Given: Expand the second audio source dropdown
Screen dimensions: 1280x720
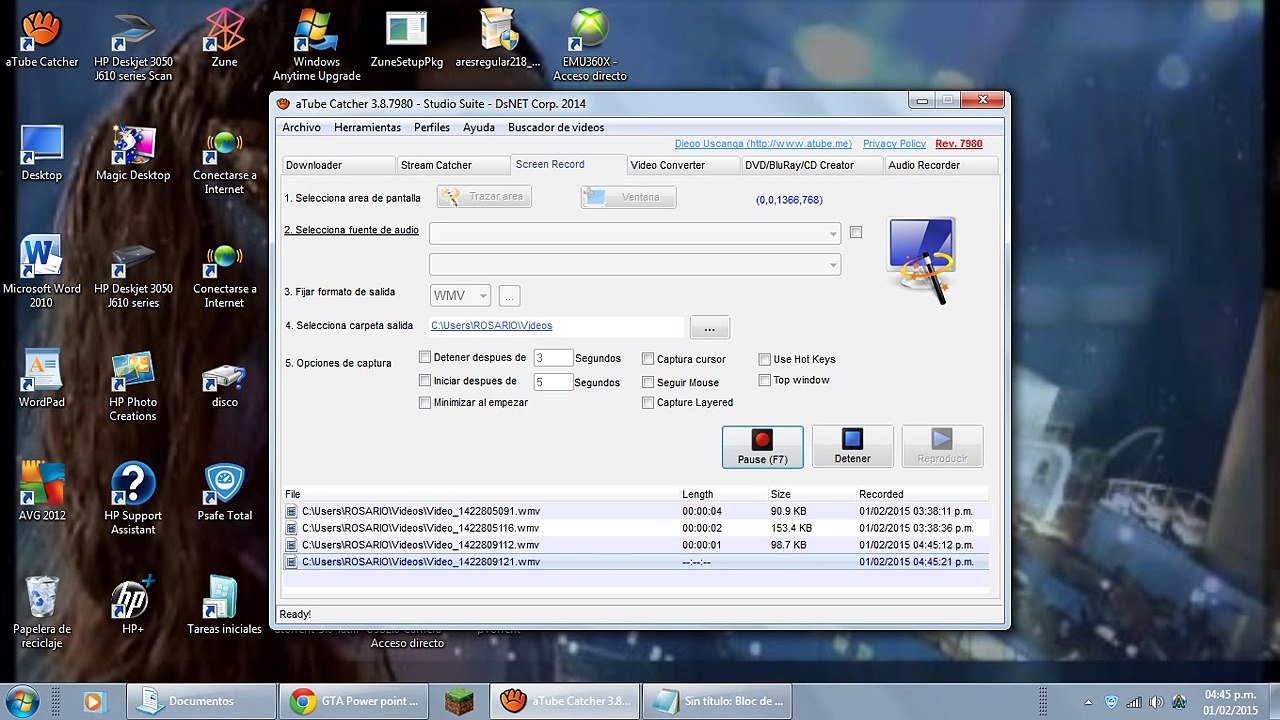Looking at the screenshot, I should (832, 265).
